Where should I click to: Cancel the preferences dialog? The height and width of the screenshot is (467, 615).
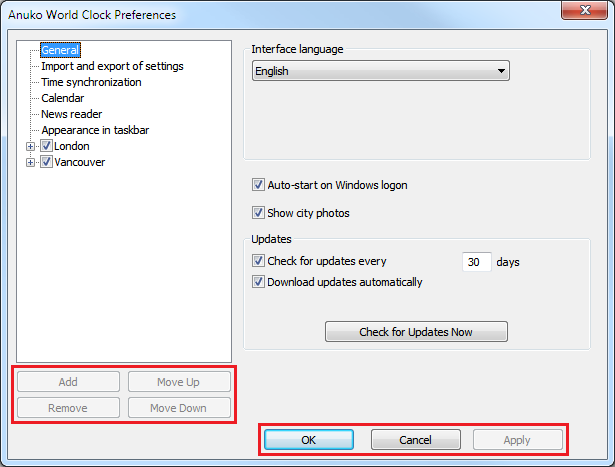[415, 440]
